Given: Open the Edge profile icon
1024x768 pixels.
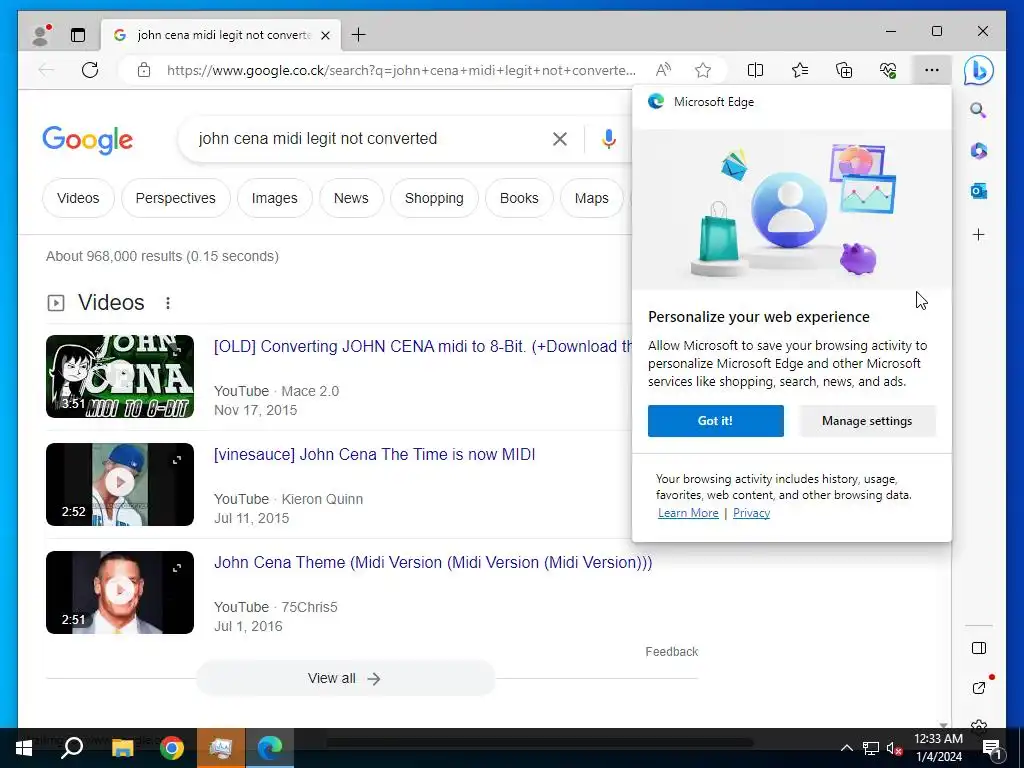Looking at the screenshot, I should point(42,35).
